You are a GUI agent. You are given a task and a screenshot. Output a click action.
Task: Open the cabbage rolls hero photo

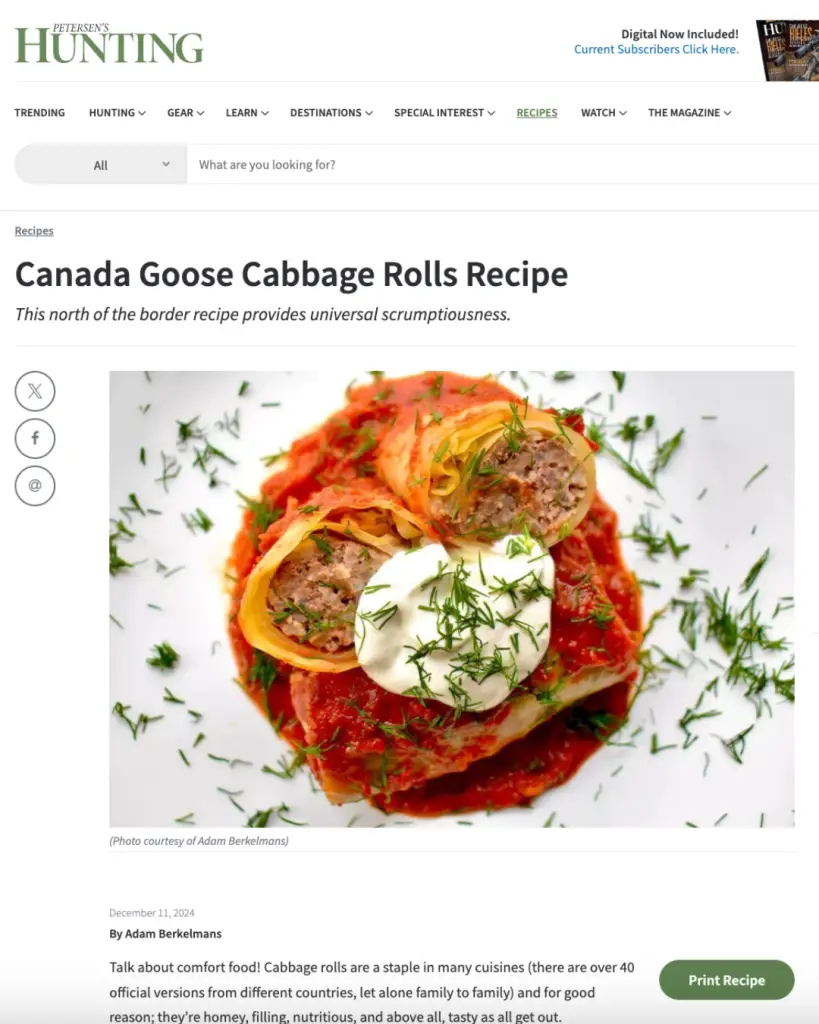pyautogui.click(x=452, y=600)
